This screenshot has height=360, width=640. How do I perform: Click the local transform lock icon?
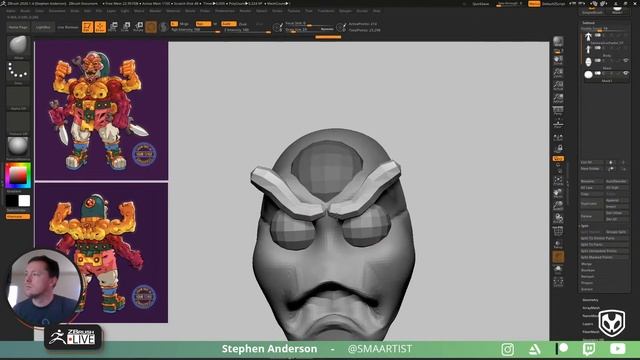[558, 148]
